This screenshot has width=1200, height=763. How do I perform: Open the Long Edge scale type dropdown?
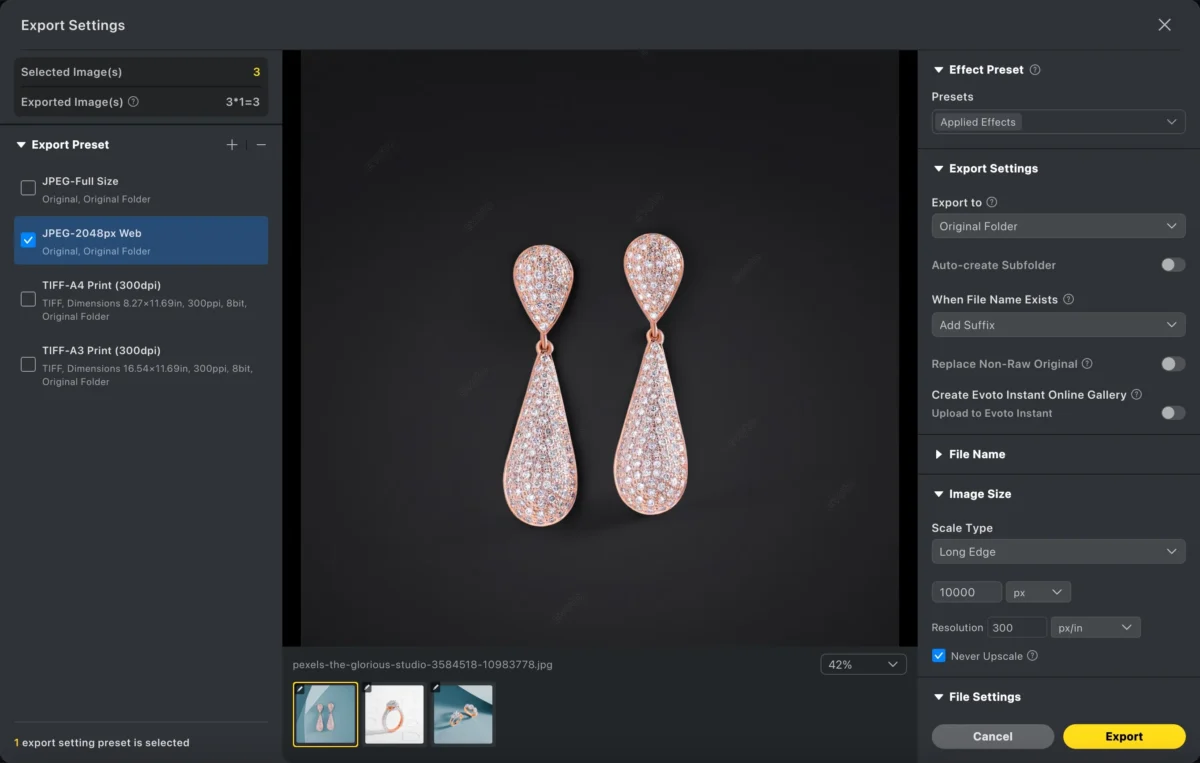point(1058,552)
